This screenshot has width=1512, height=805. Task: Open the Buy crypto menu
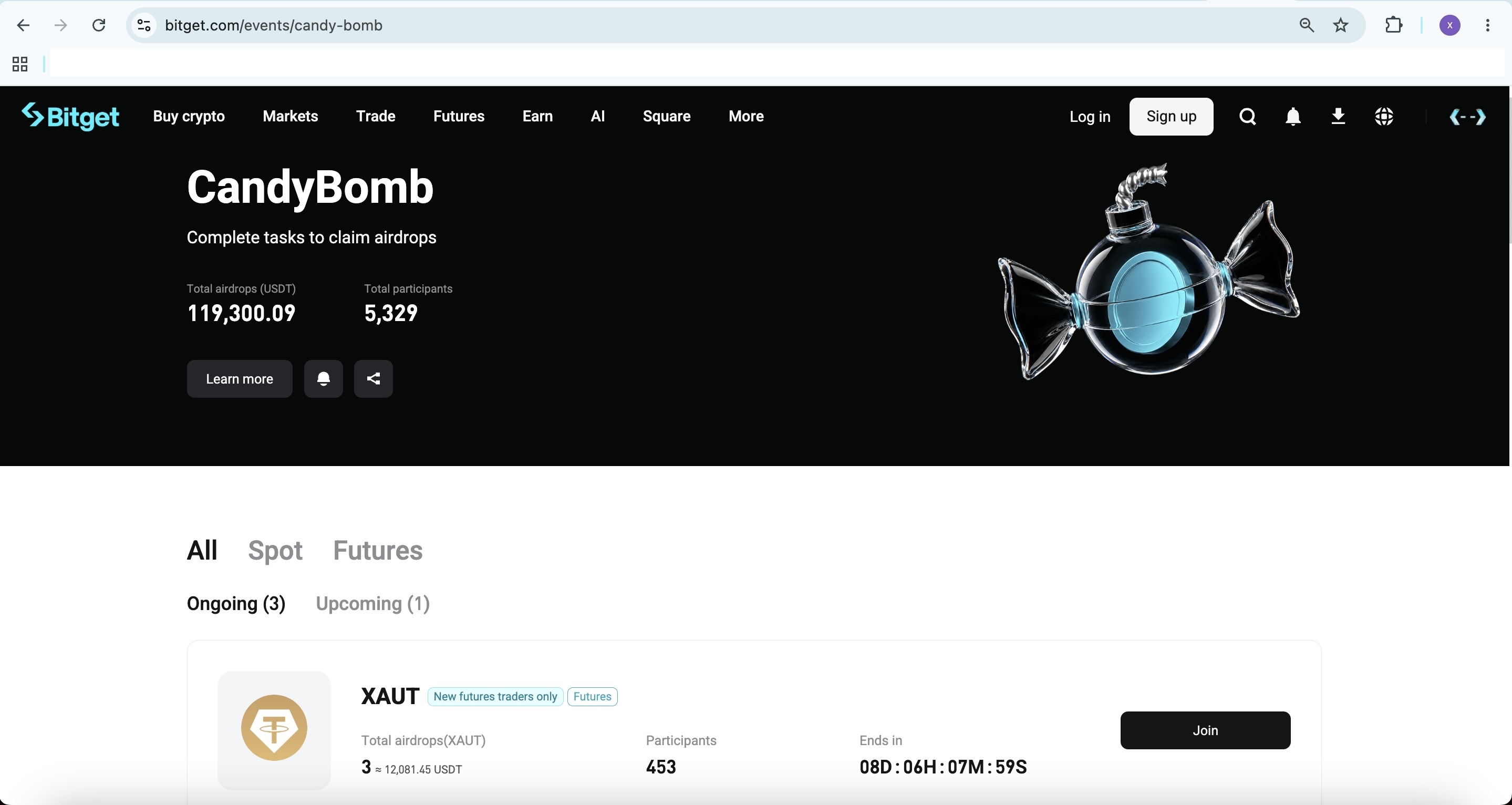[x=189, y=116]
